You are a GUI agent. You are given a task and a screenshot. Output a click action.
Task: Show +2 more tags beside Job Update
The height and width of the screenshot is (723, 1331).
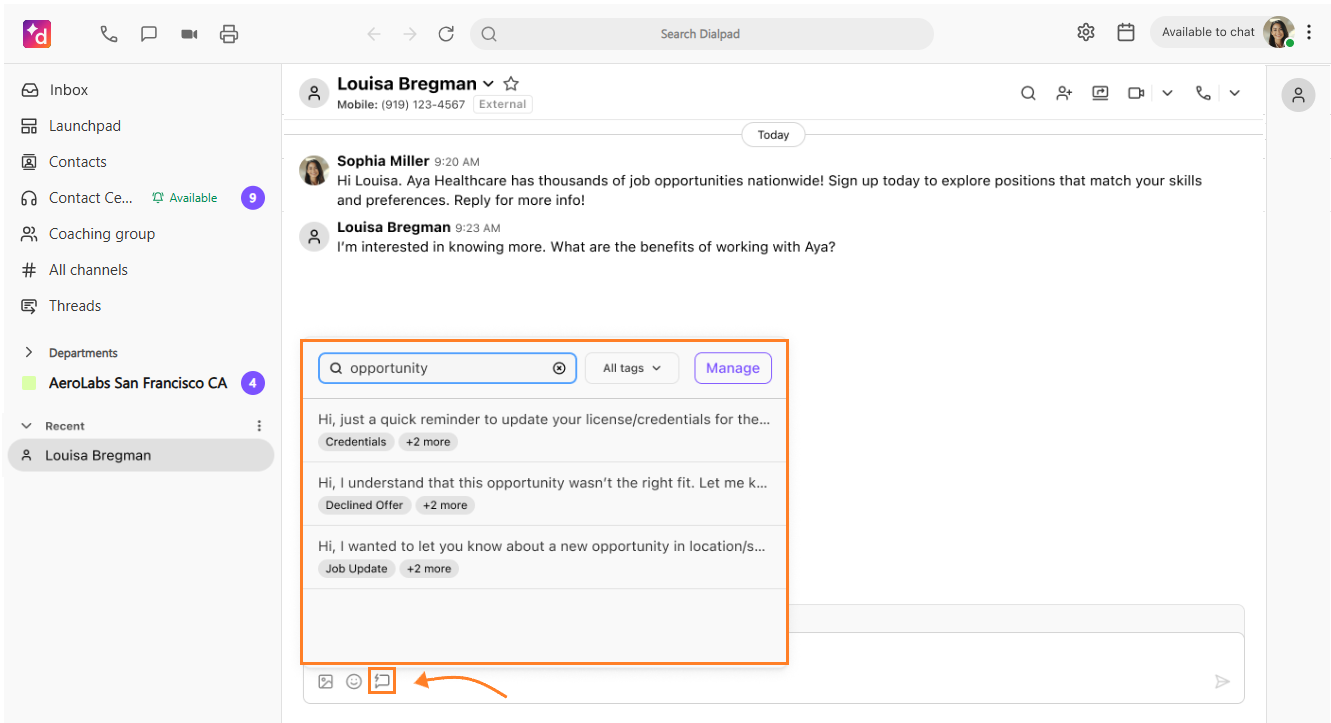pyautogui.click(x=429, y=568)
